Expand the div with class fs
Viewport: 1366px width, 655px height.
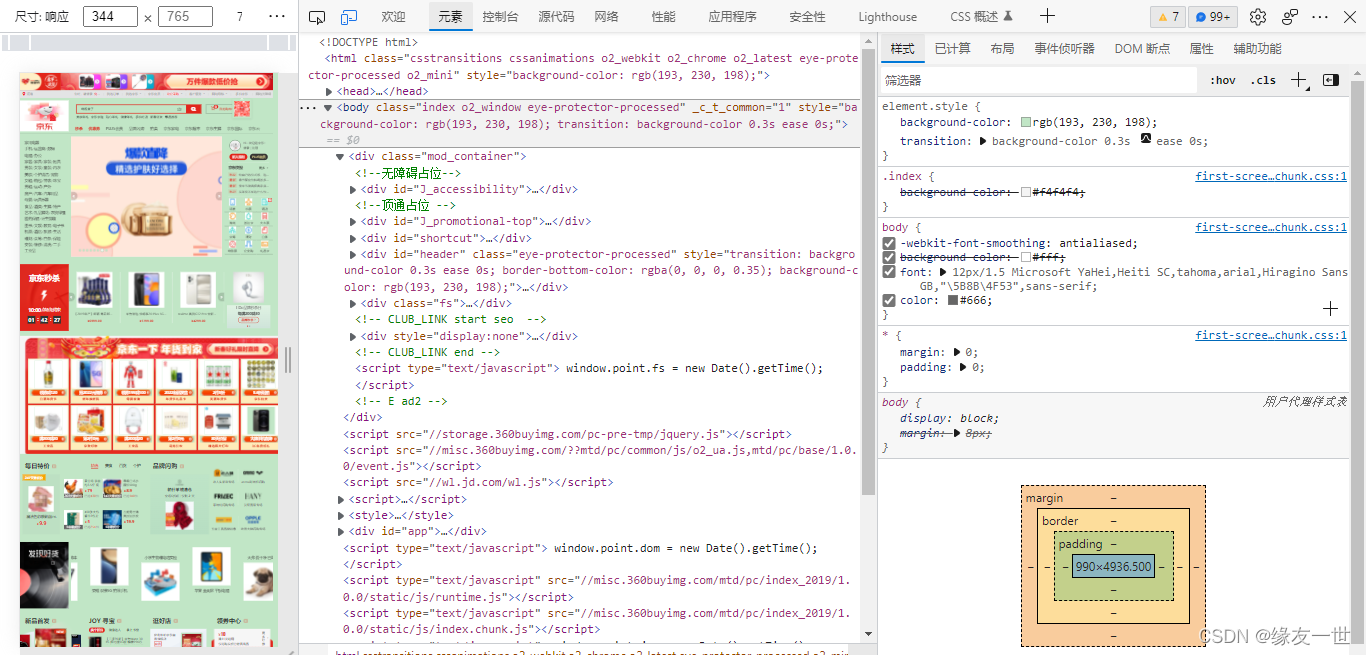353,303
